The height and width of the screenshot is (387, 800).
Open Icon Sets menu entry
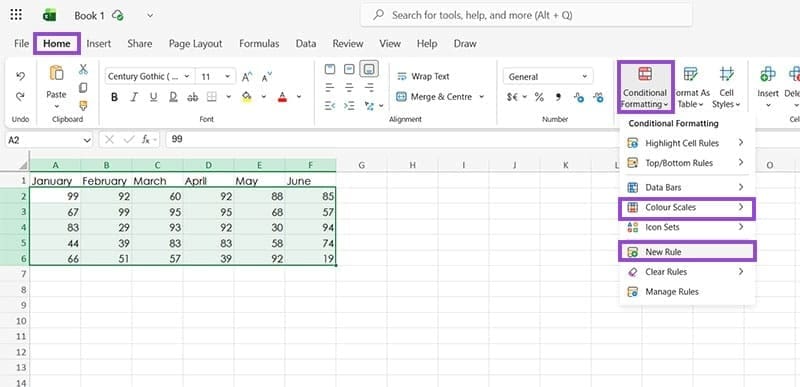coord(687,227)
